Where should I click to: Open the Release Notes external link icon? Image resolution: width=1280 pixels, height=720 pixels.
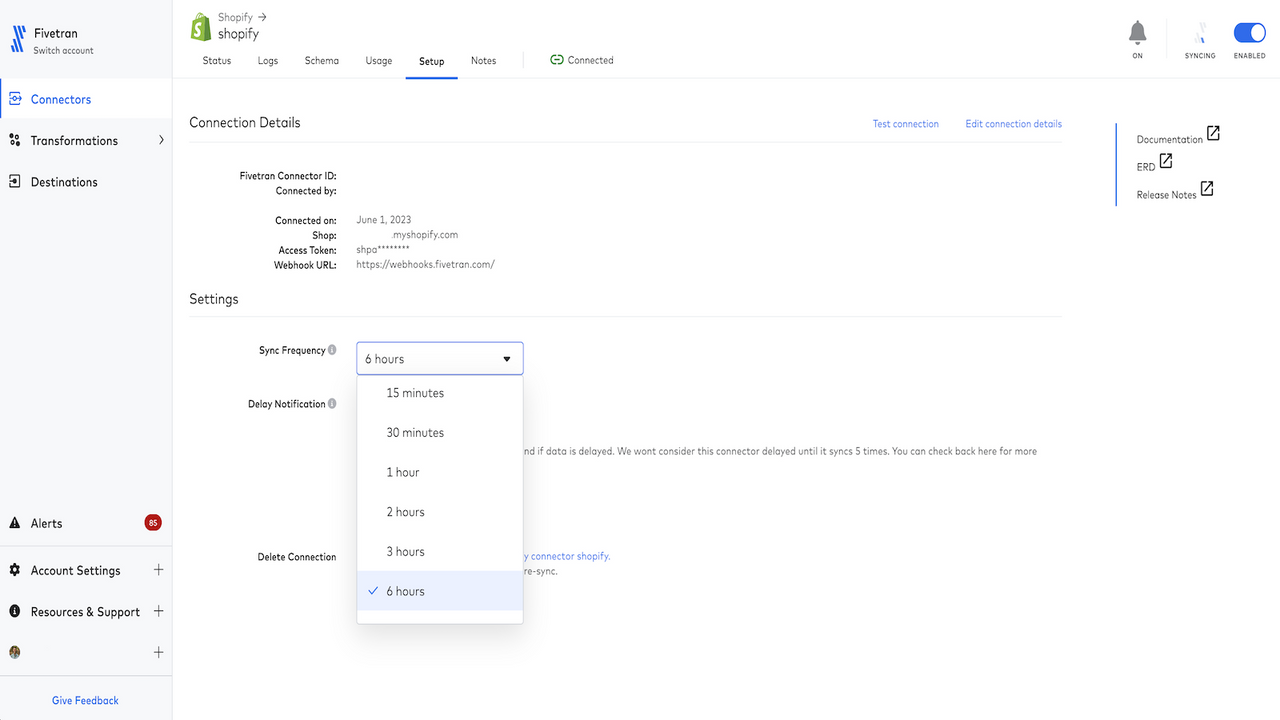[x=1207, y=188]
